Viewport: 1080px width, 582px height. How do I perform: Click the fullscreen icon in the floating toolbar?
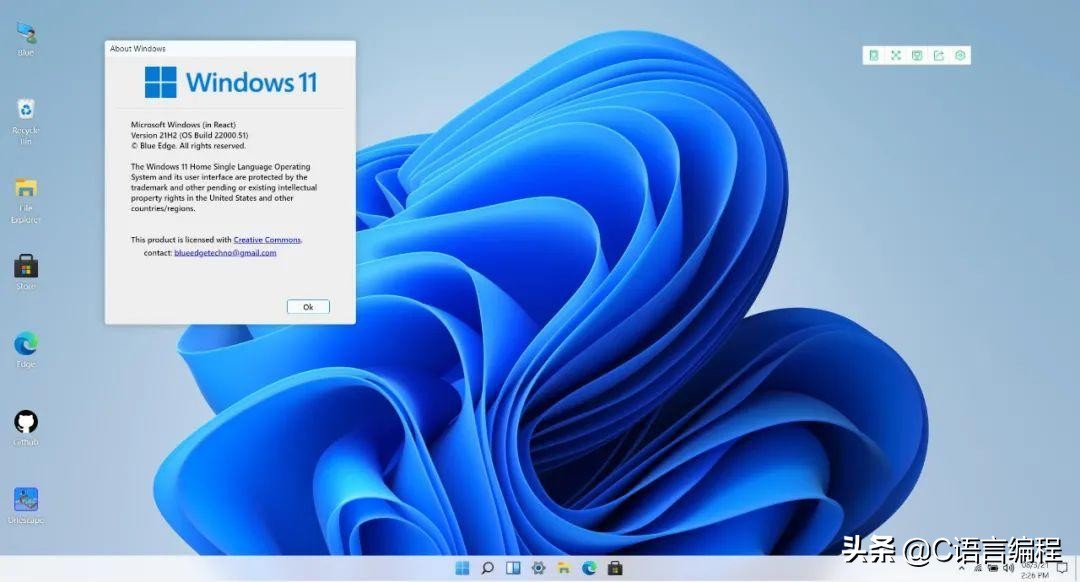[x=895, y=55]
